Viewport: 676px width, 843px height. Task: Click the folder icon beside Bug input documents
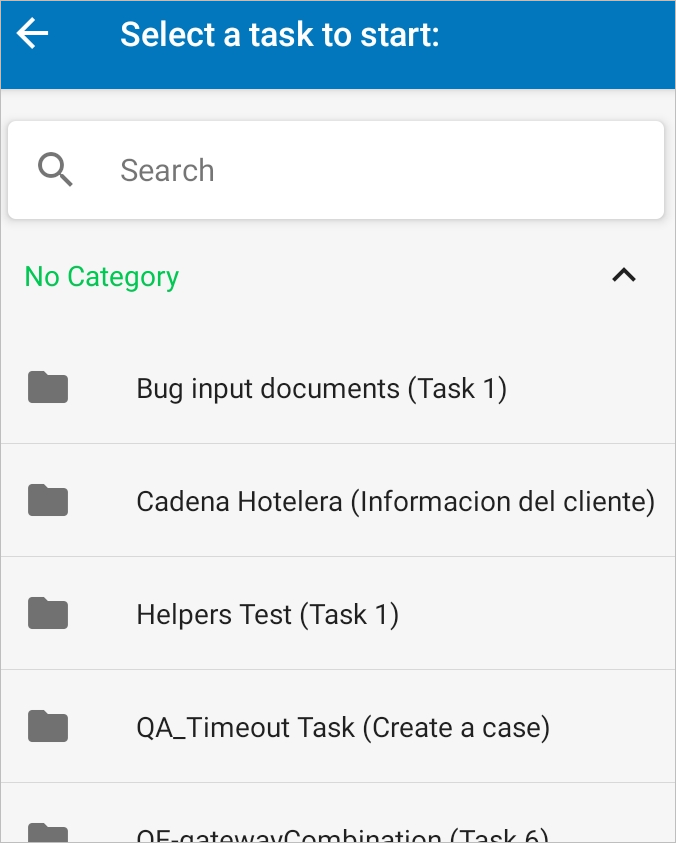48,387
